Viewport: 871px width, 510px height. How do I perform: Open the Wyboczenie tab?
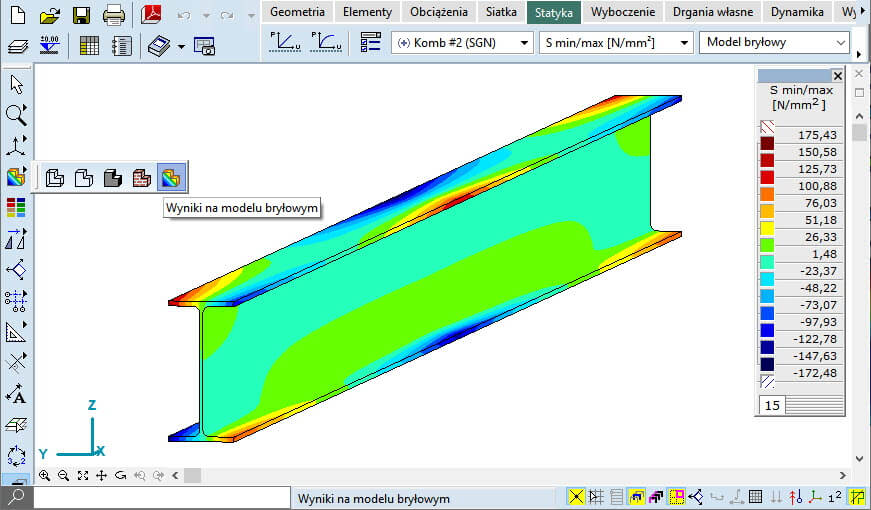click(x=623, y=12)
